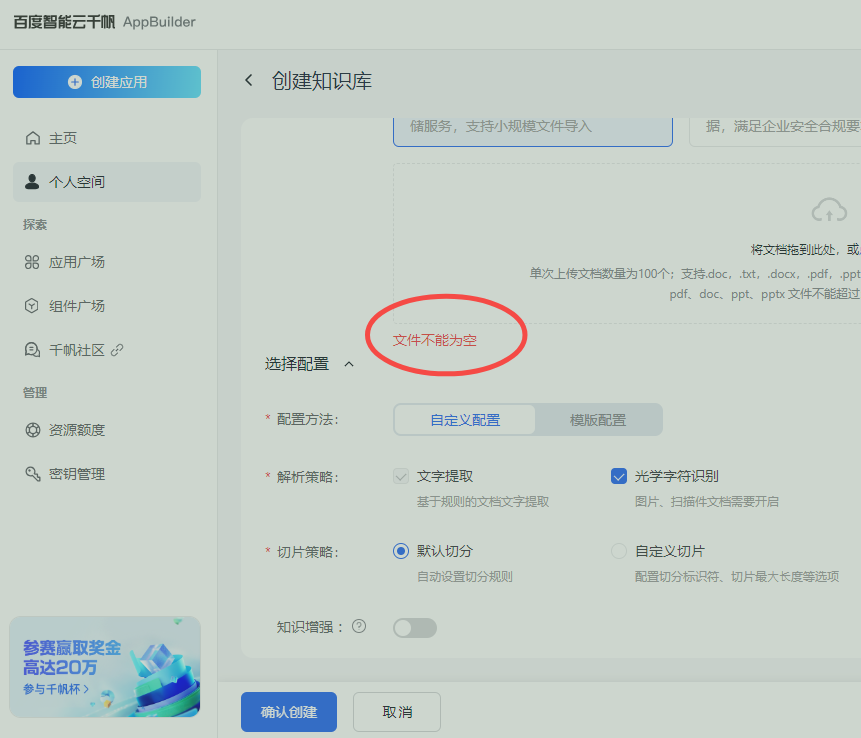Click the key icon for 密钥管理
The width and height of the screenshot is (861, 738).
pos(33,474)
